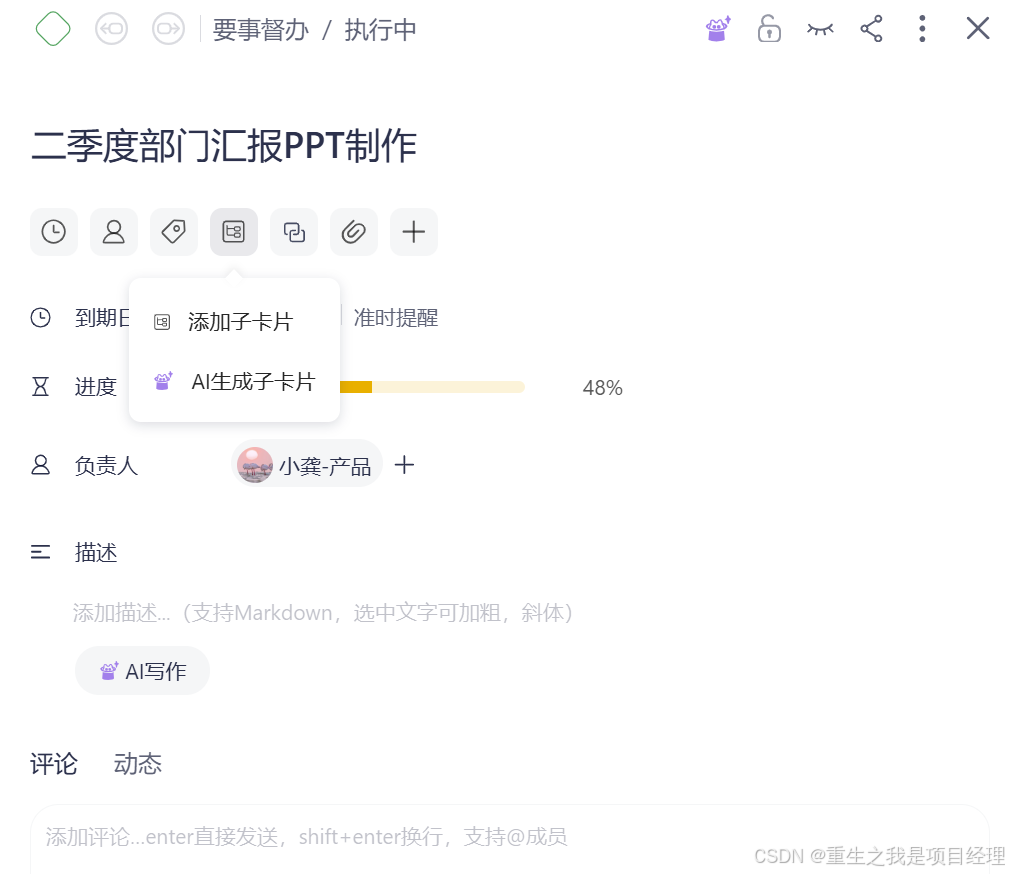Open the assignee person toolbar icon

click(114, 232)
